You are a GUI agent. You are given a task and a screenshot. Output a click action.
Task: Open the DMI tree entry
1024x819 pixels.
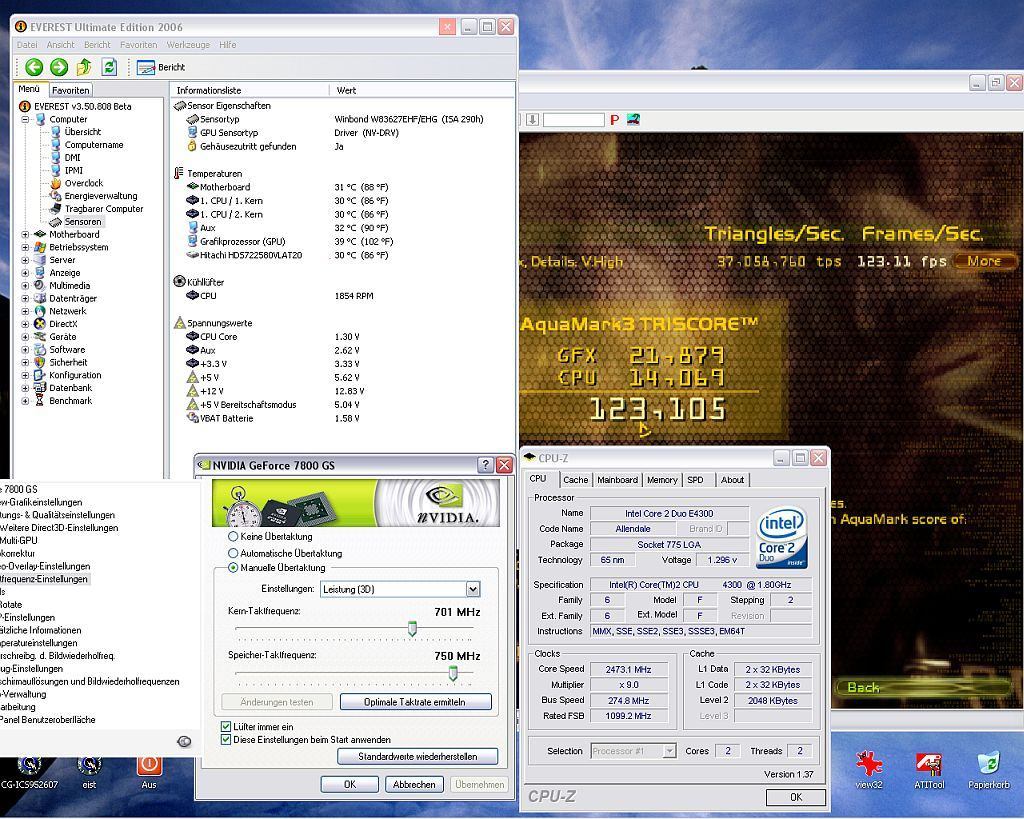72,157
